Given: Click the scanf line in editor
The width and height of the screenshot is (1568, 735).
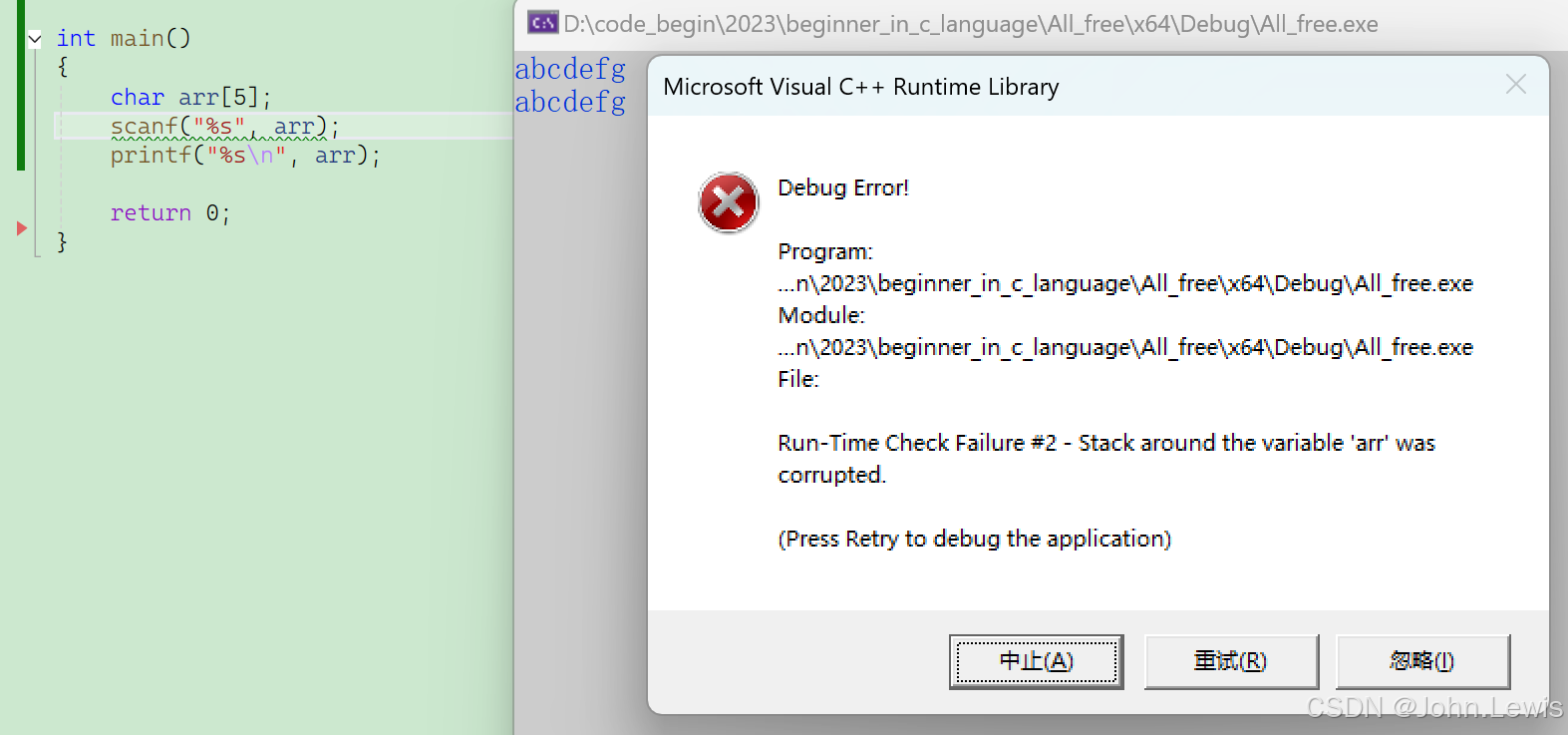Looking at the screenshot, I should (x=225, y=127).
